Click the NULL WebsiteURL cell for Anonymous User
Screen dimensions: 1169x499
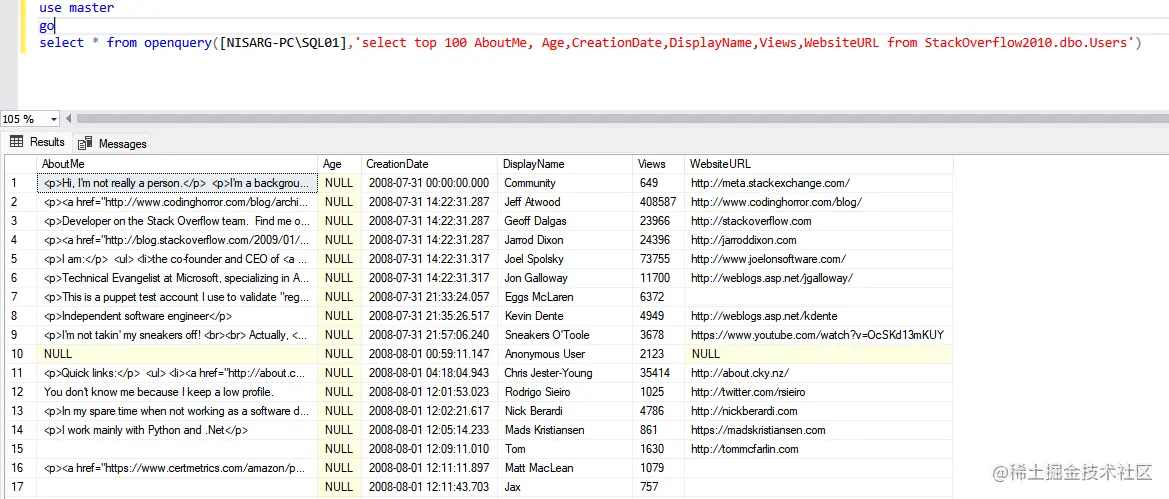[818, 354]
